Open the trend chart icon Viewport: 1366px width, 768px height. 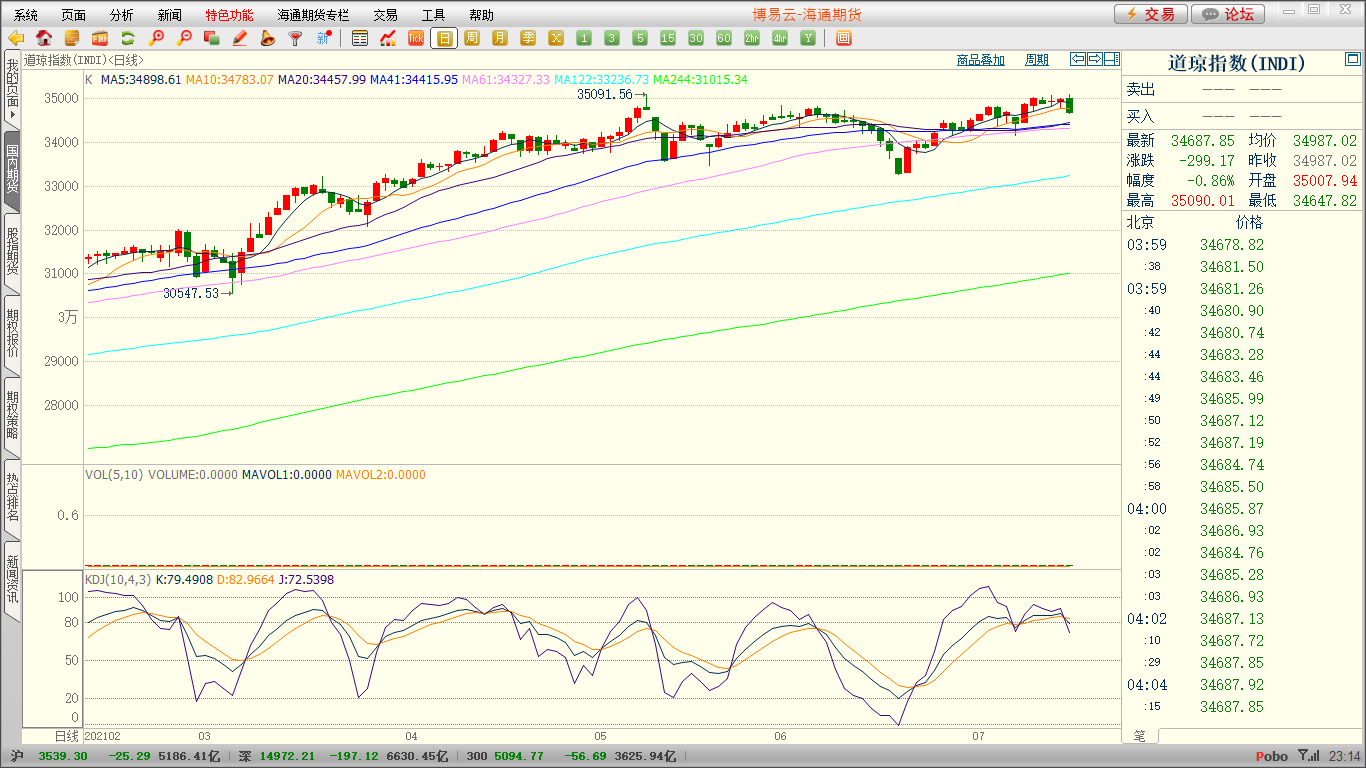[388, 38]
